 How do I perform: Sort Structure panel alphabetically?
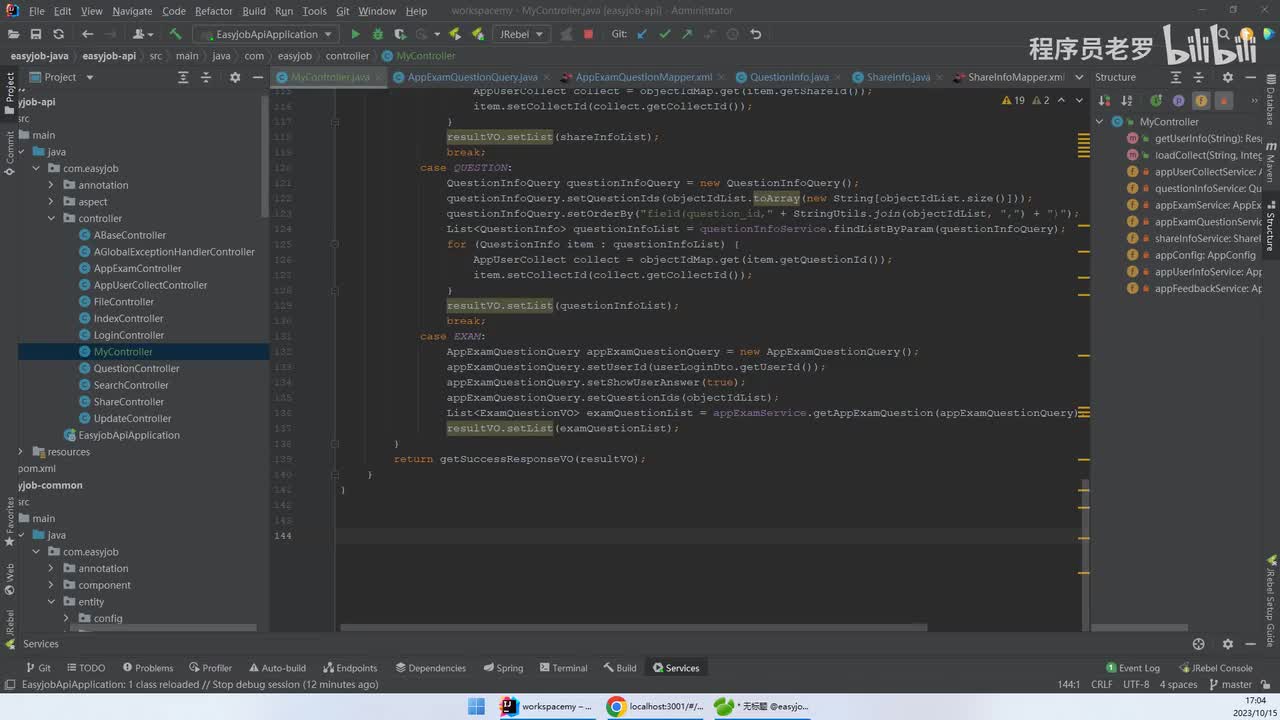(x=1127, y=101)
